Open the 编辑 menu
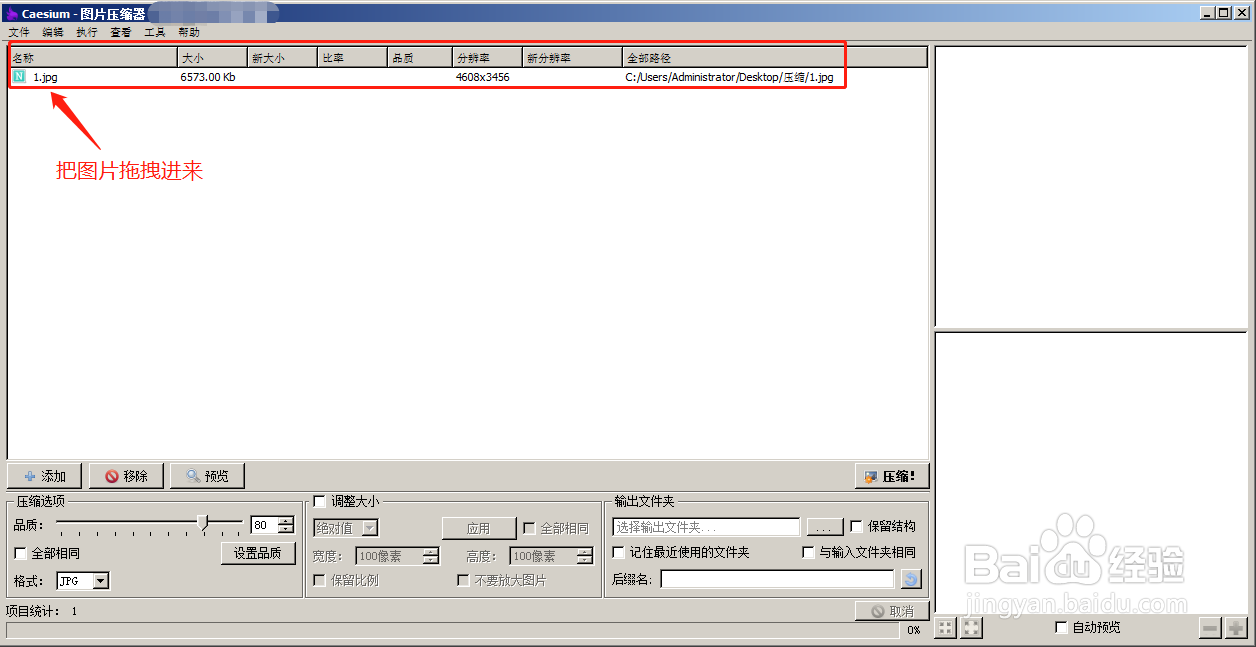 coord(53,32)
